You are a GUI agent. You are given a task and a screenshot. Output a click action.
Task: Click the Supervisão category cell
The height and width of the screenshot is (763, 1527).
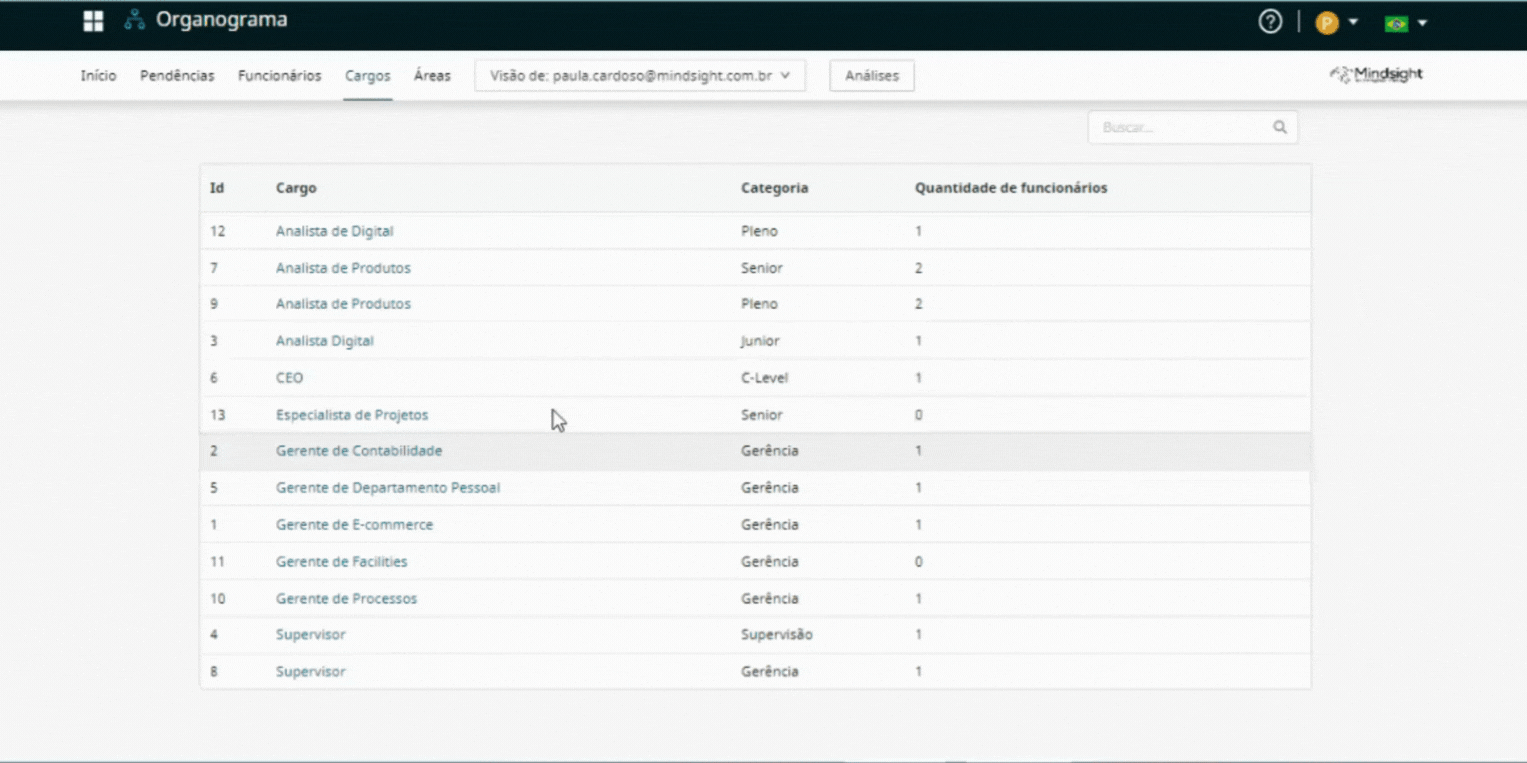[777, 635]
